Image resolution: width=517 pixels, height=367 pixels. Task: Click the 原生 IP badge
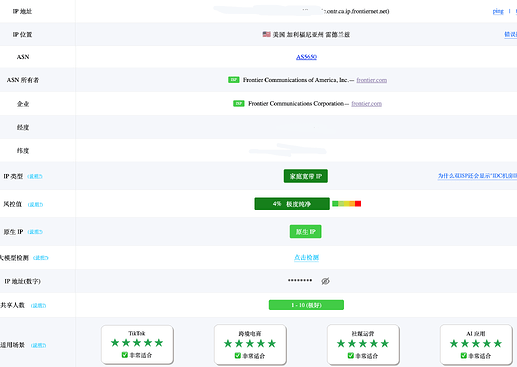[x=306, y=231]
